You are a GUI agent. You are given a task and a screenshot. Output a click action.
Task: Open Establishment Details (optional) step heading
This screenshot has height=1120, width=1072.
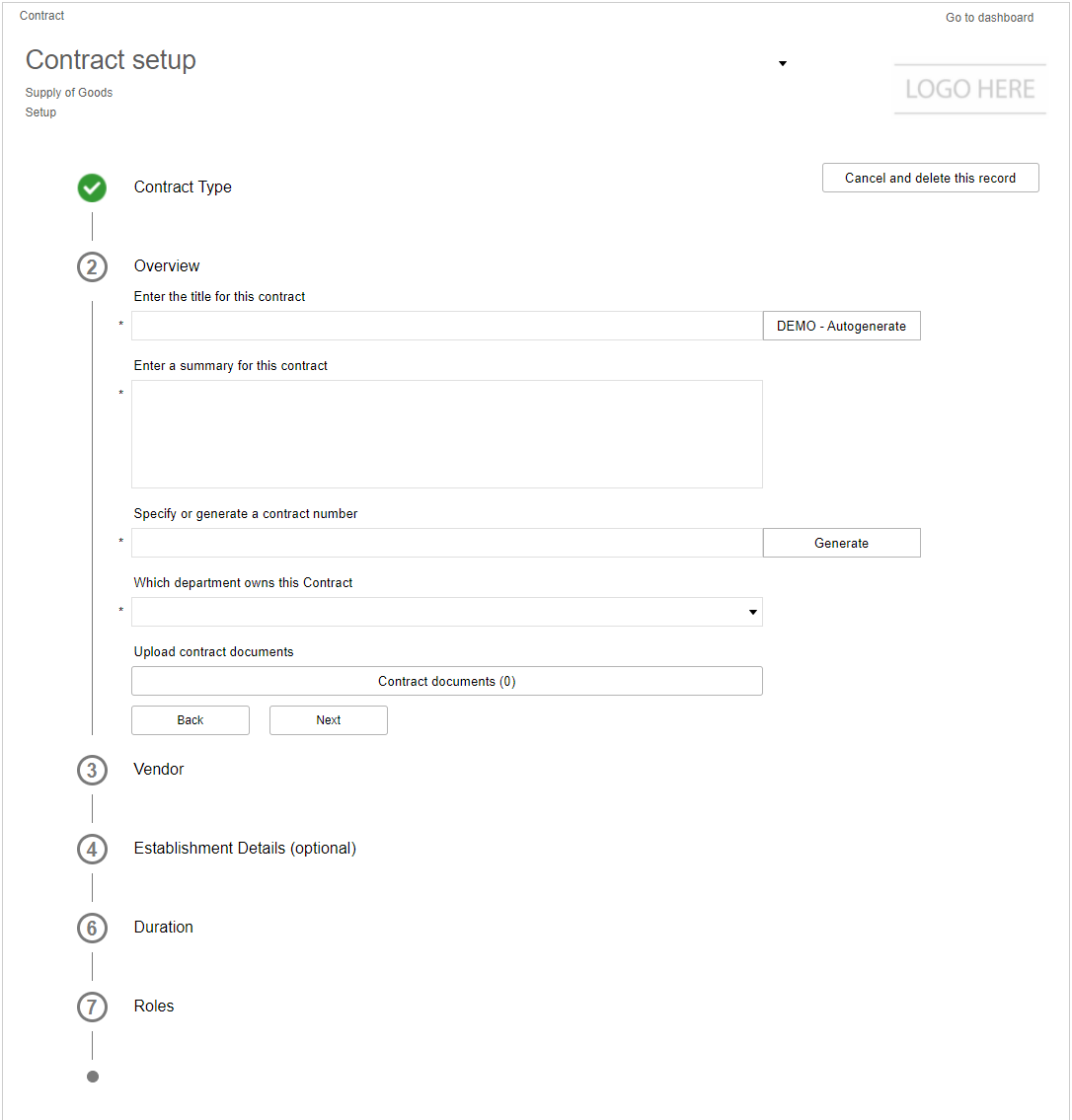click(x=245, y=848)
